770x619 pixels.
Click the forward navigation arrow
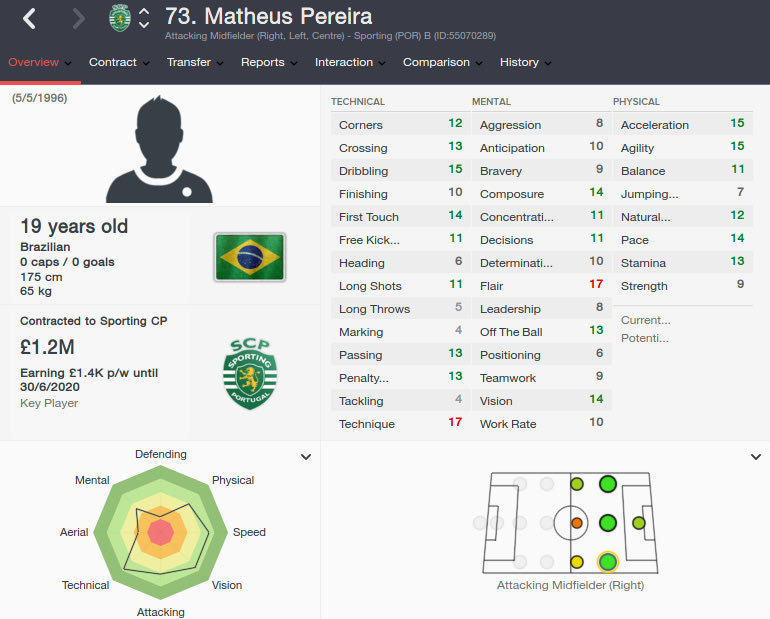coord(79,18)
